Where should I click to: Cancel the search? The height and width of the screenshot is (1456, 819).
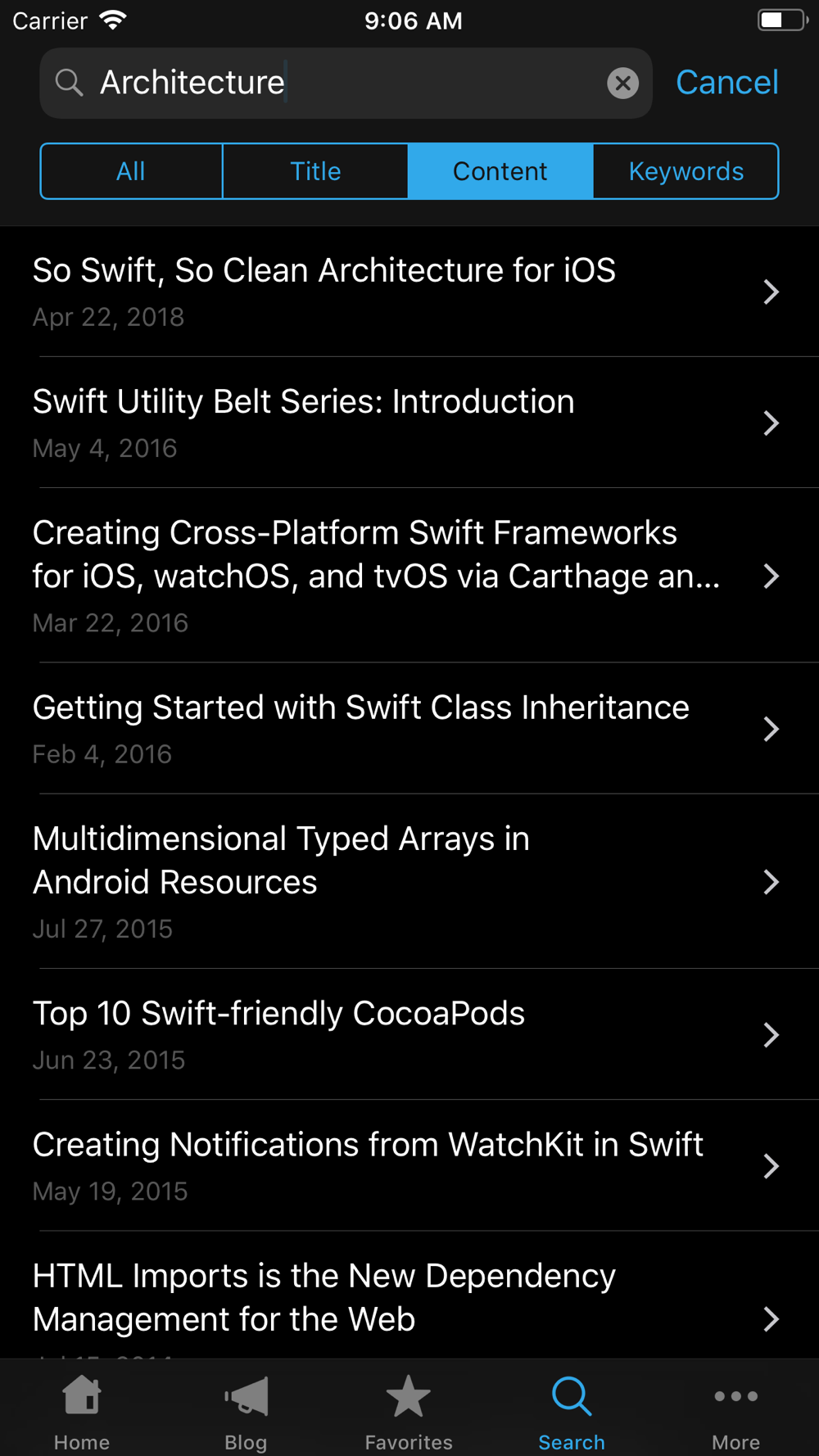tap(726, 83)
